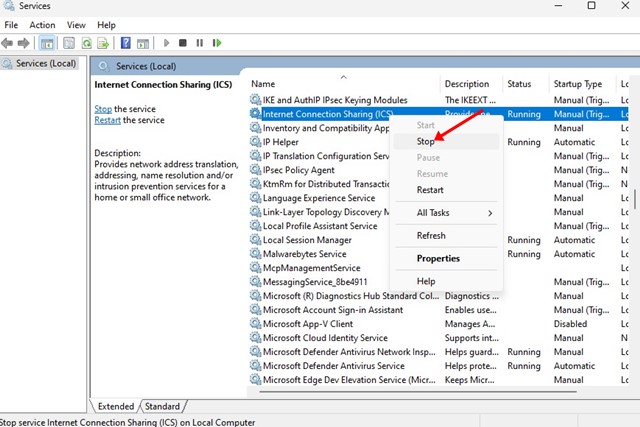Click the Restart the service link
The height and width of the screenshot is (427, 640).
click(110, 120)
